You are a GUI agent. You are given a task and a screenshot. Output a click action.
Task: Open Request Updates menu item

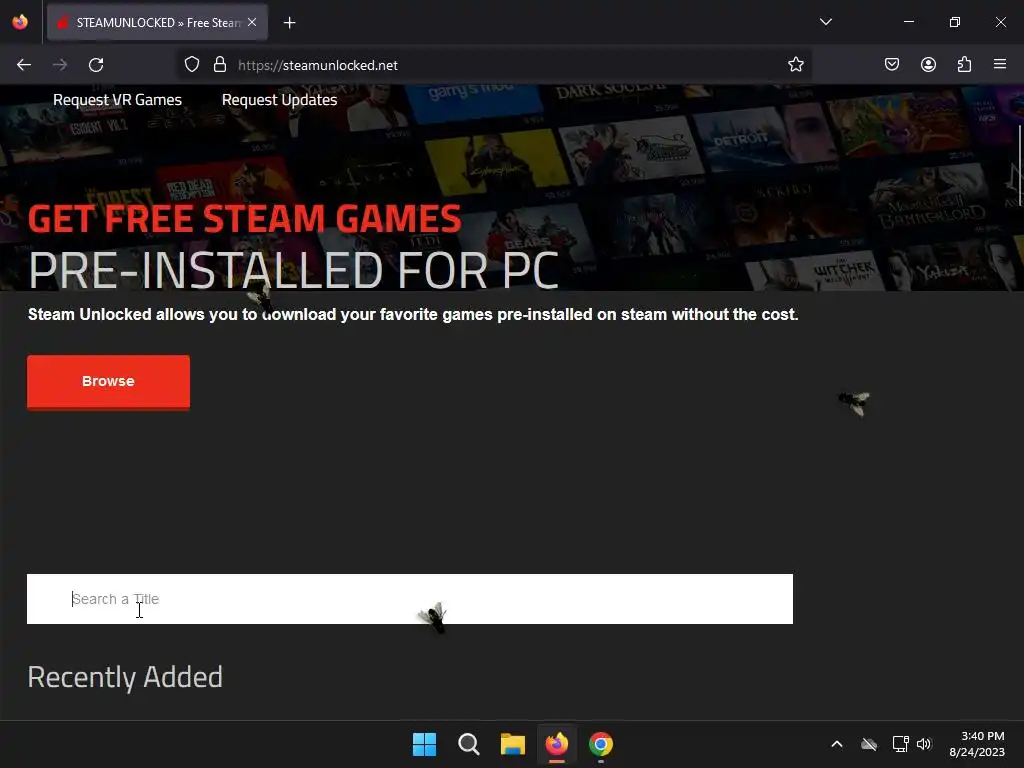[280, 100]
